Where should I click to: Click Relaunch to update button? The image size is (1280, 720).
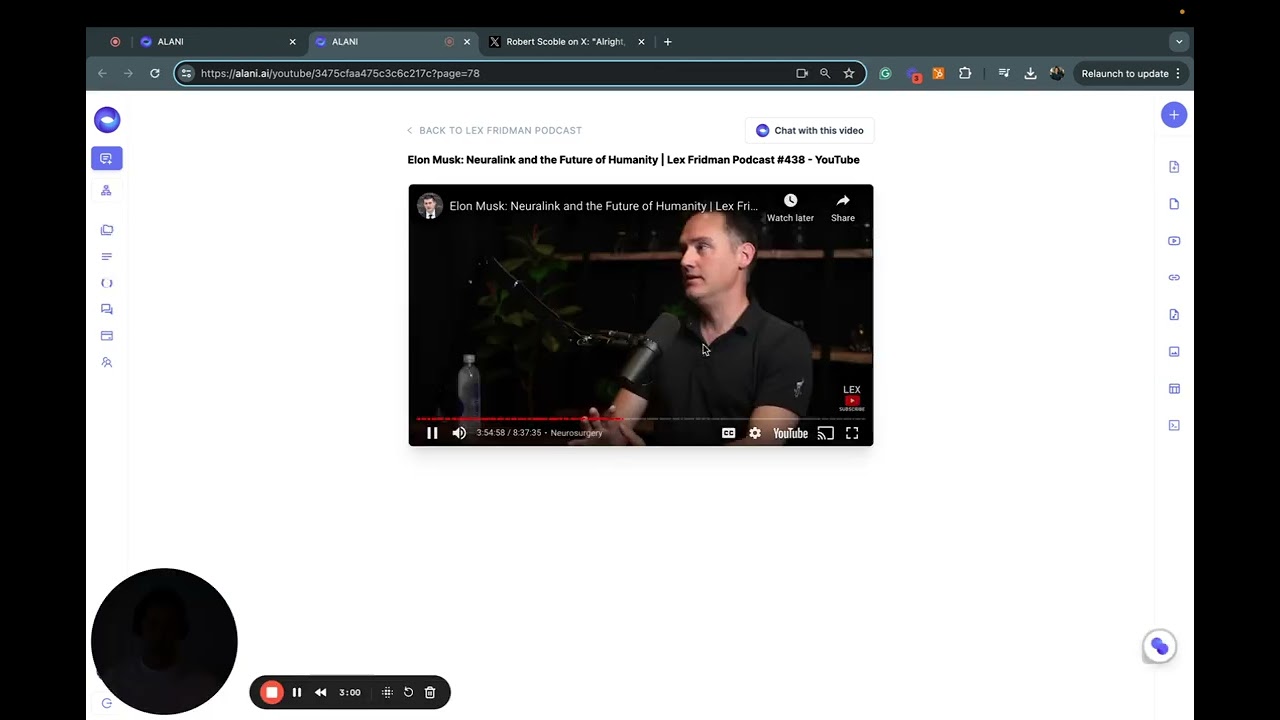coord(1130,73)
